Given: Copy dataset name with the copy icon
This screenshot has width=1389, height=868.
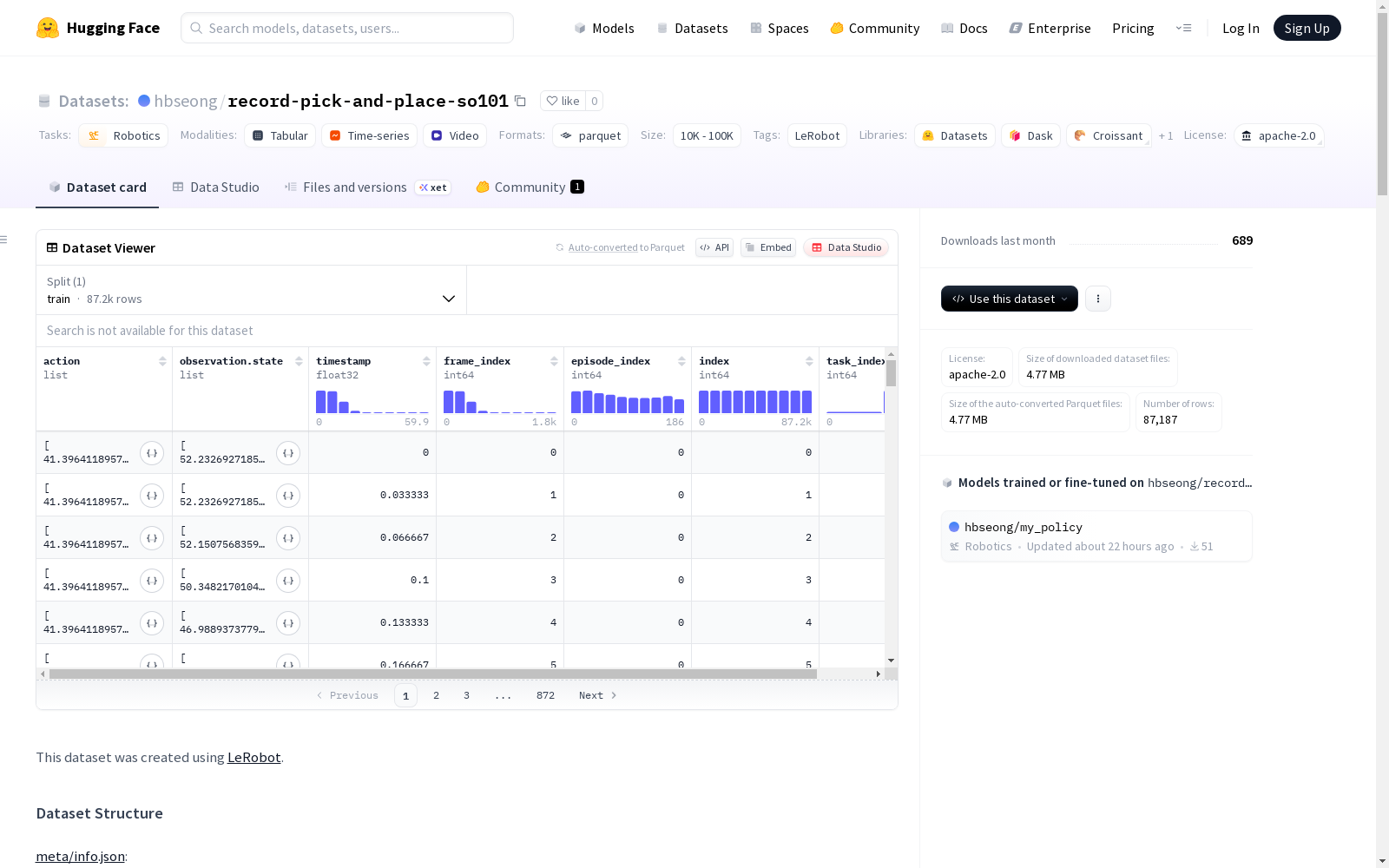Looking at the screenshot, I should 520,101.
